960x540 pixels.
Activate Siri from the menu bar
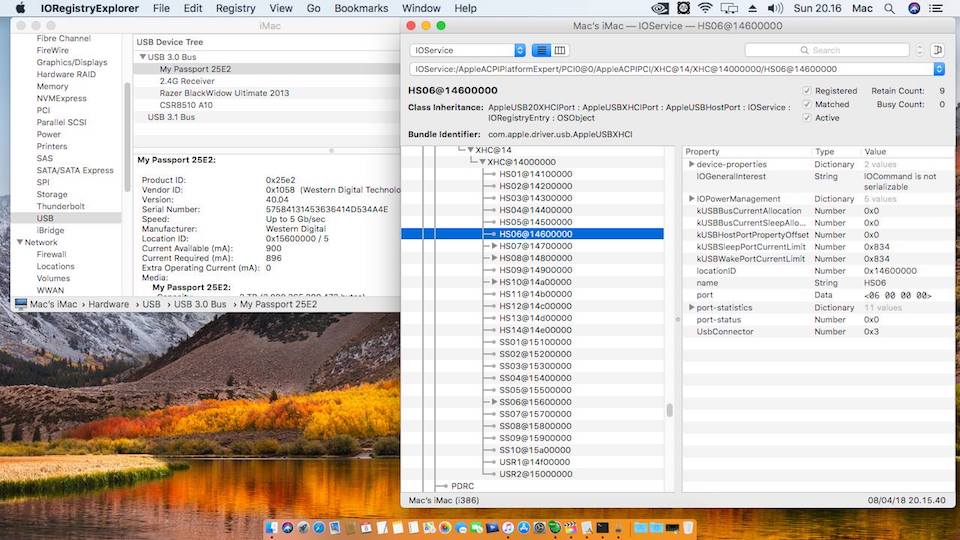pos(913,8)
